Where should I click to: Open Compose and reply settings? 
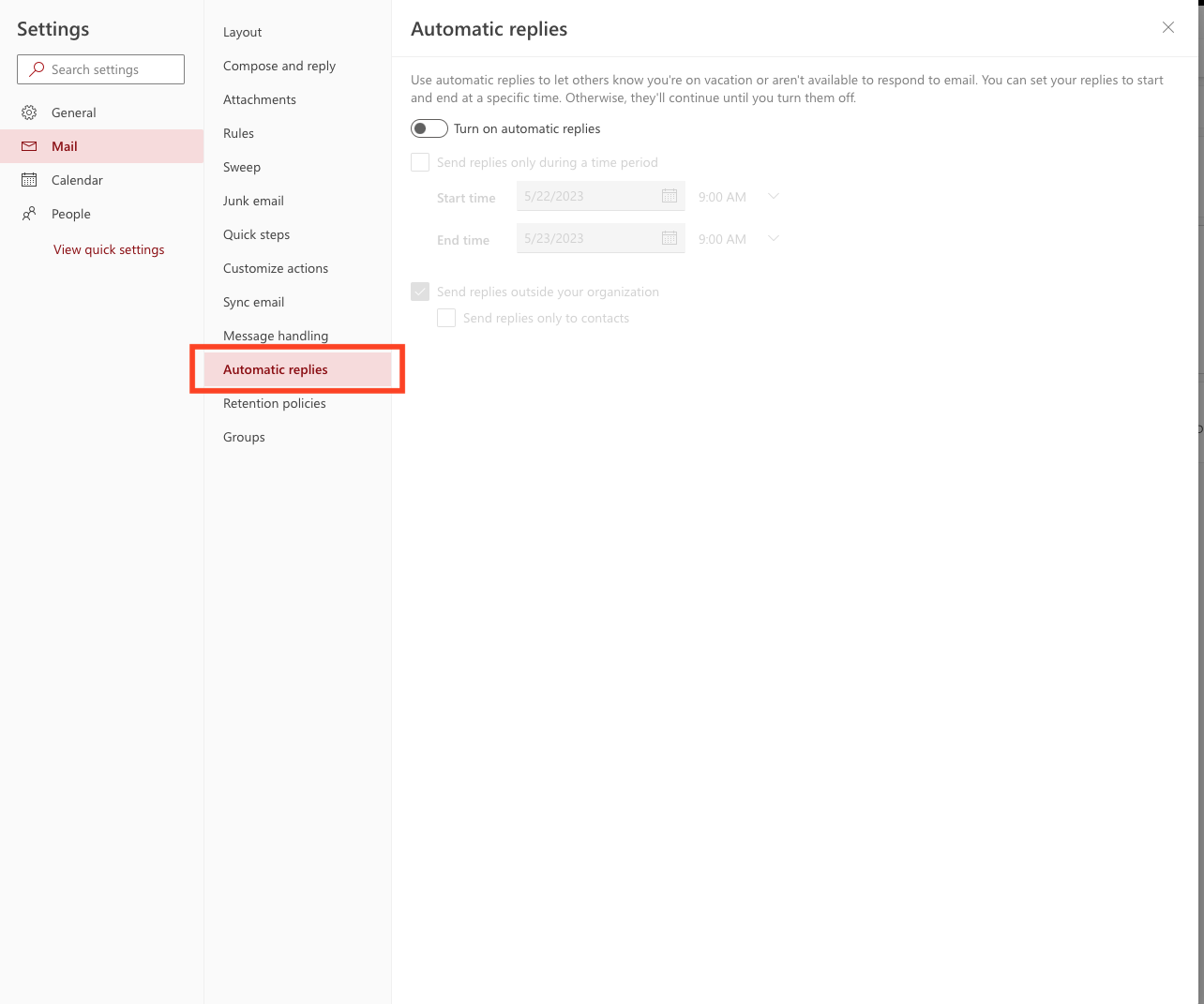[x=279, y=66]
